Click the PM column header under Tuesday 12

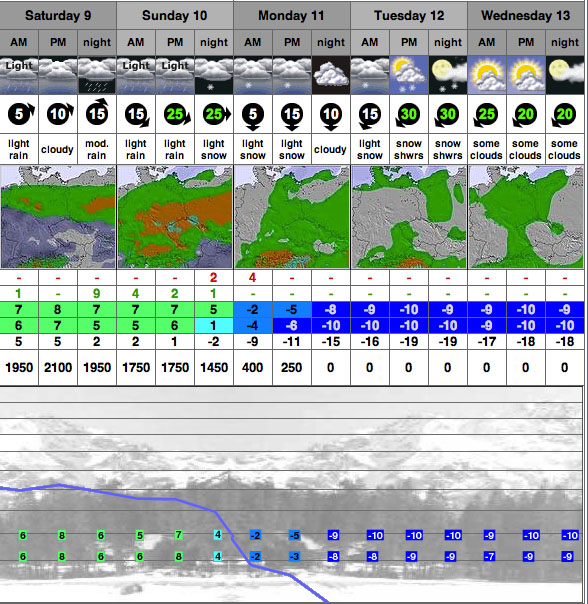(x=409, y=42)
